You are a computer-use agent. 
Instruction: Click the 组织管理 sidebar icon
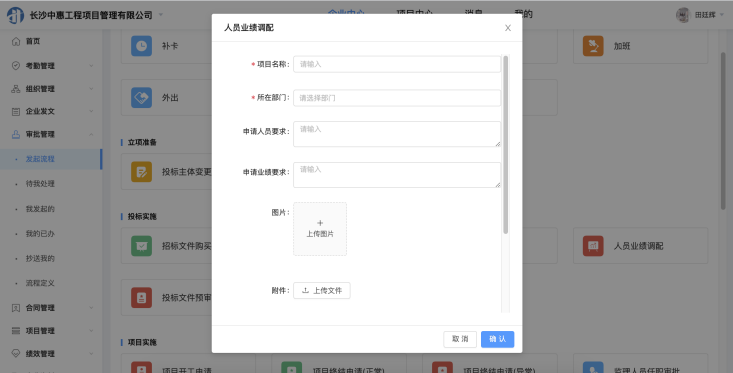coord(16,88)
